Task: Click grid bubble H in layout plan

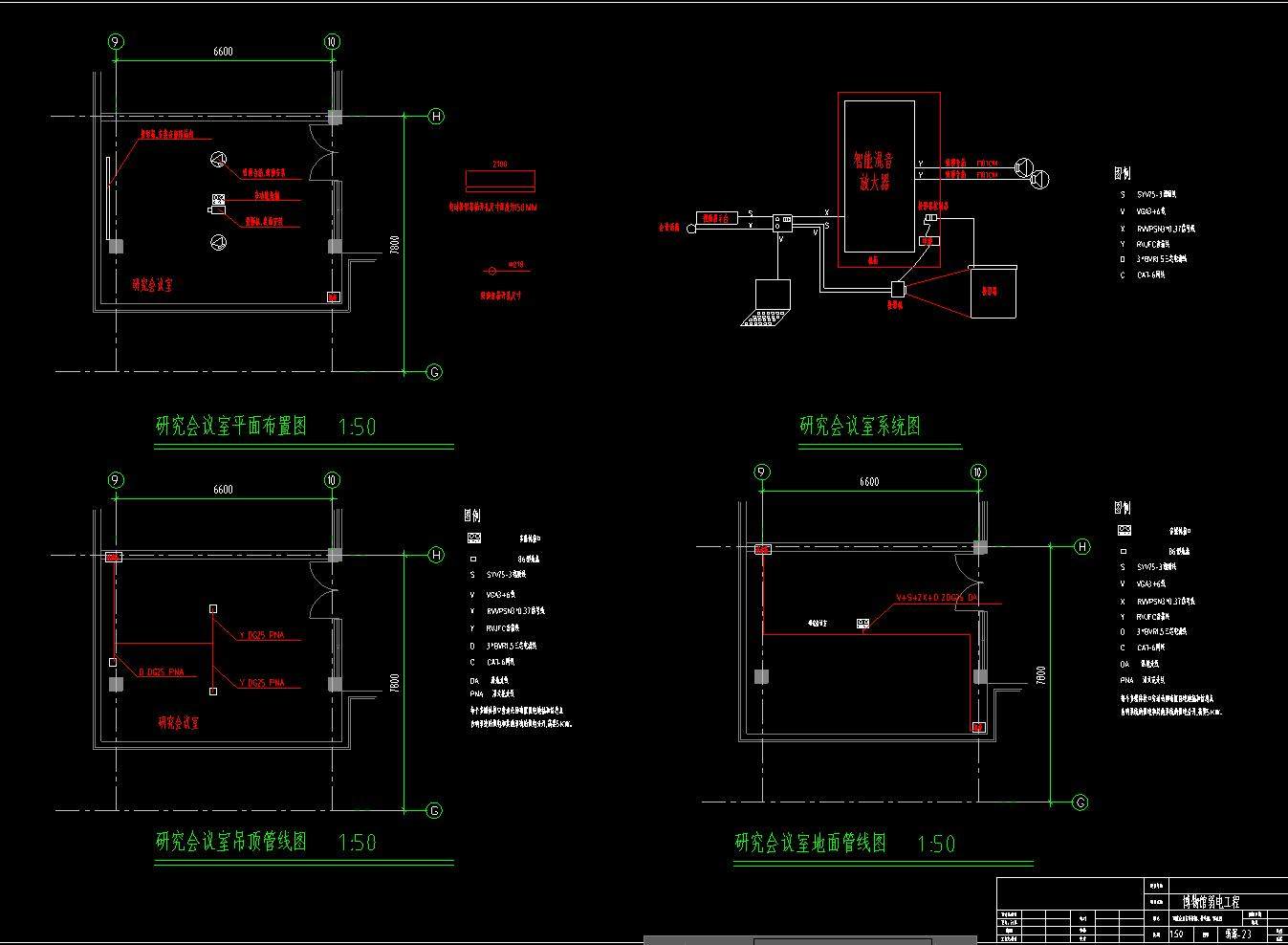Action: pyautogui.click(x=436, y=117)
